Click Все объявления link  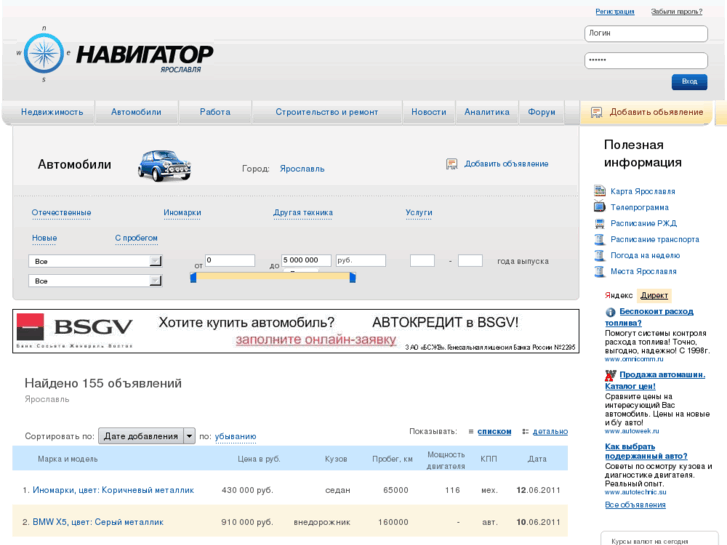click(x=635, y=505)
